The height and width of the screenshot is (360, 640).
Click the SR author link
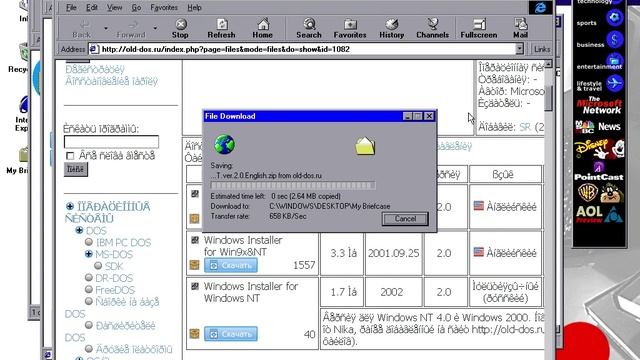click(525, 127)
